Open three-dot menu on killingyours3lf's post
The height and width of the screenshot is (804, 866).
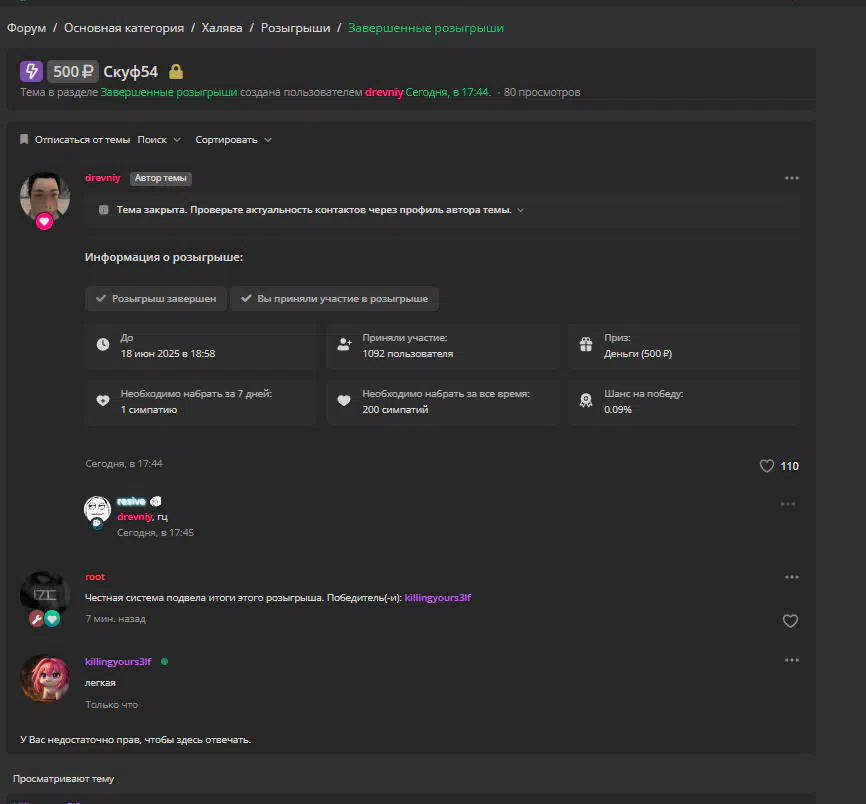(x=791, y=660)
